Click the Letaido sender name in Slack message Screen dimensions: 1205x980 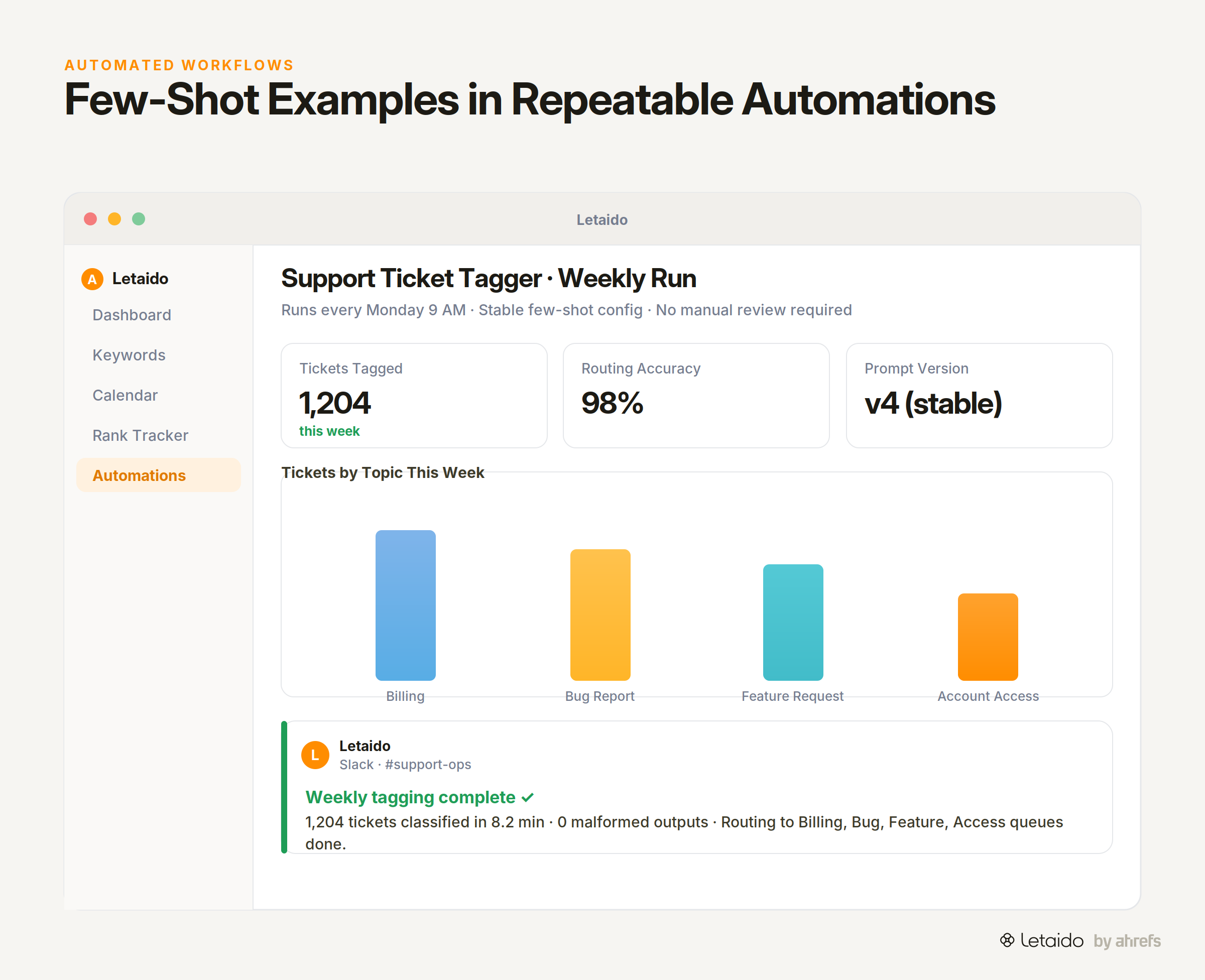click(x=365, y=746)
